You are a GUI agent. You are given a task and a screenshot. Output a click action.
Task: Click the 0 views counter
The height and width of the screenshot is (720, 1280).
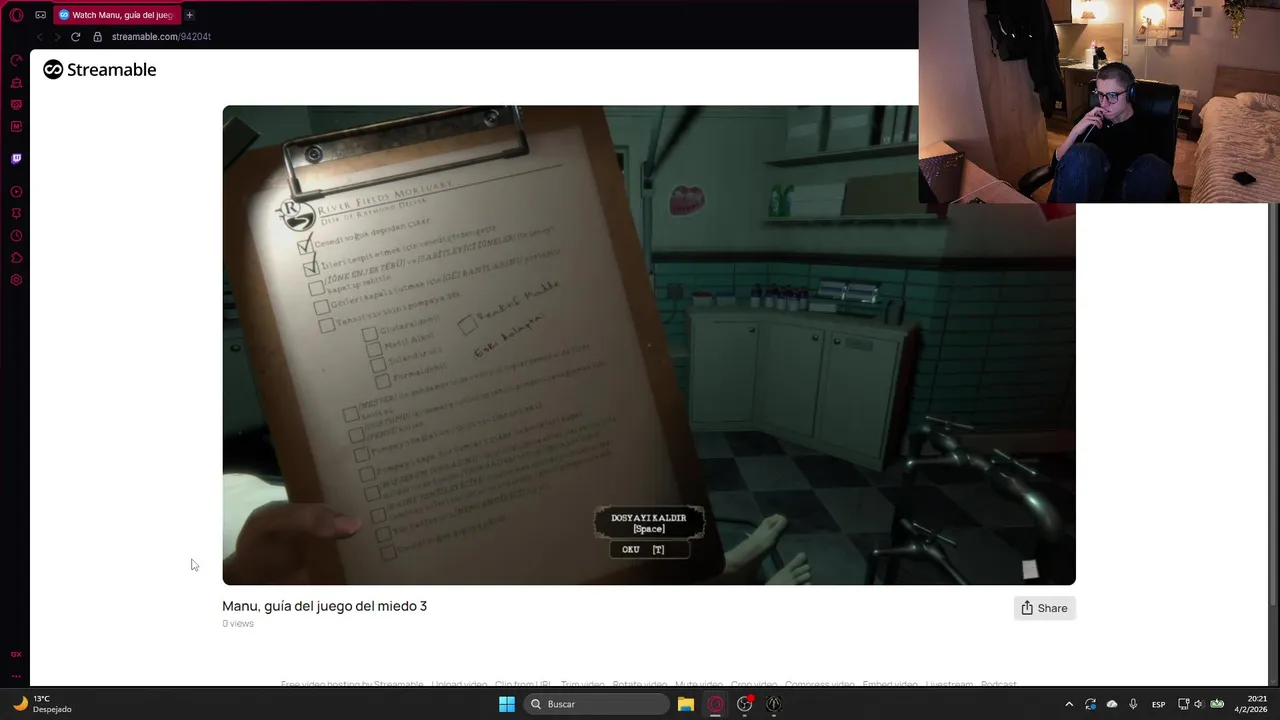238,624
